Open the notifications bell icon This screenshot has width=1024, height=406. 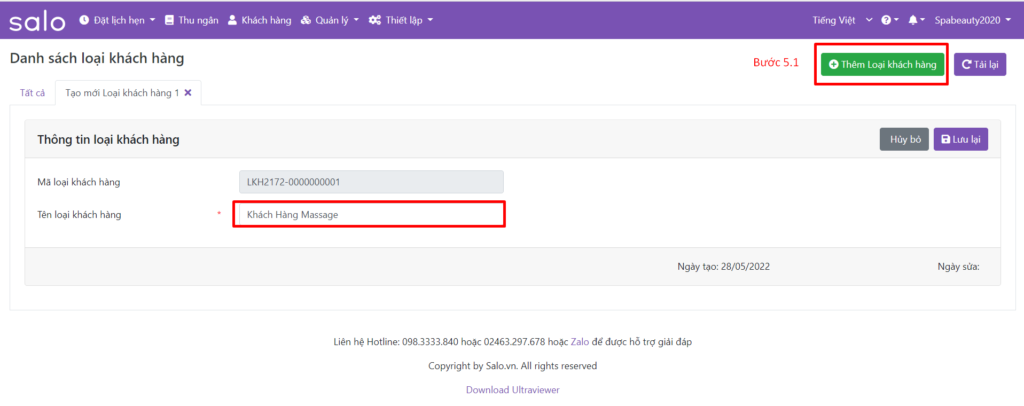point(916,20)
